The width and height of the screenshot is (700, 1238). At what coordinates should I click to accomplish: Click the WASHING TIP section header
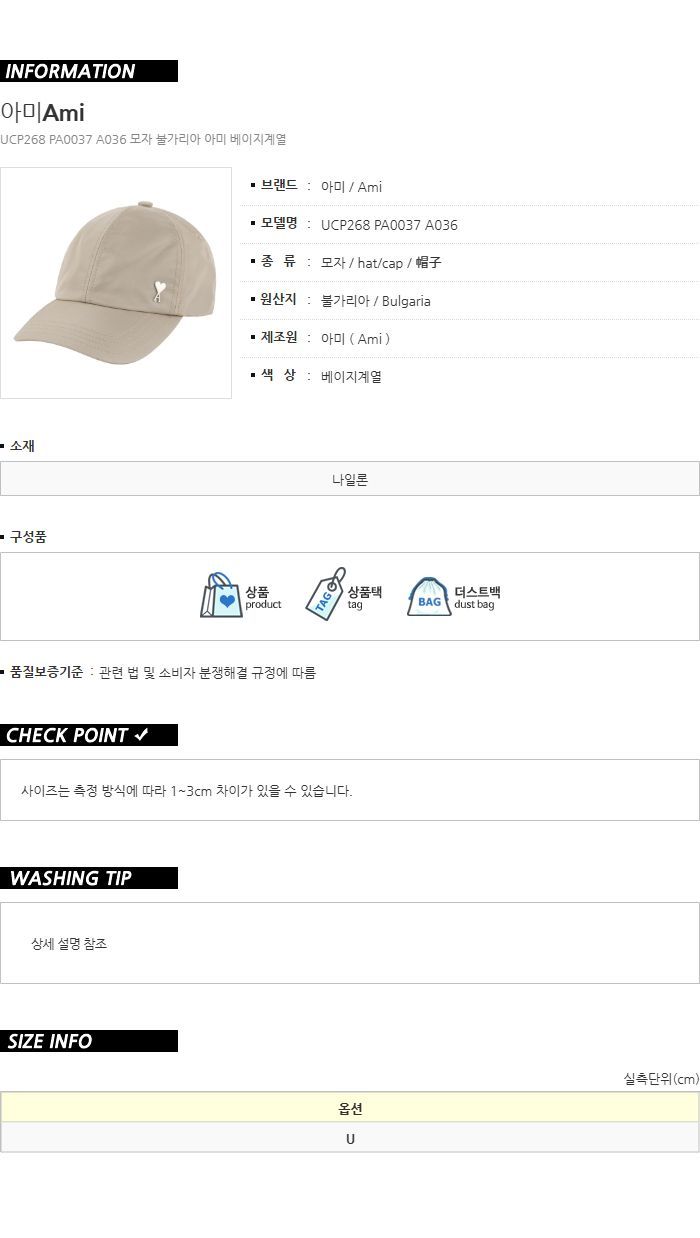[89, 878]
